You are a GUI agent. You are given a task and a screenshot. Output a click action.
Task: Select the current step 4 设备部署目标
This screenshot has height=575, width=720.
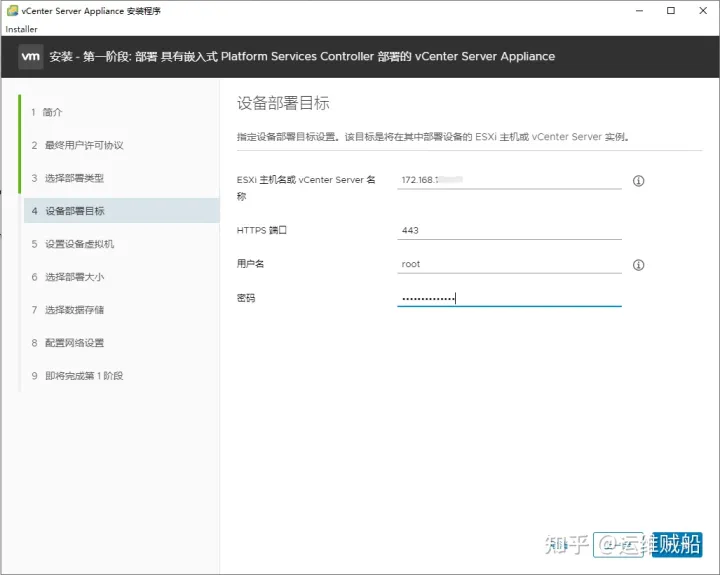pos(74,211)
